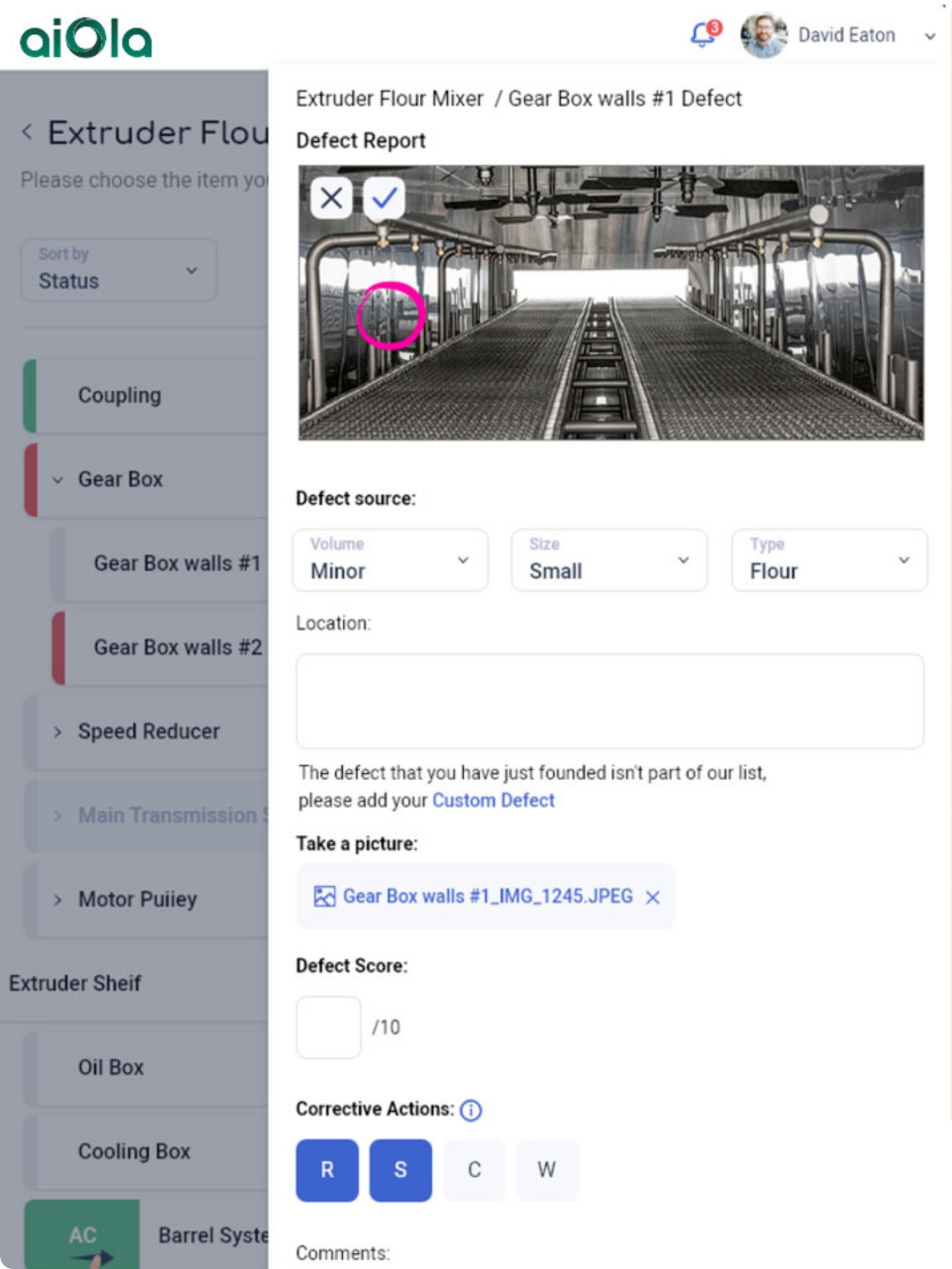Open the Type dropdown set to Flour
Image resolution: width=952 pixels, height=1269 pixels.
829,559
